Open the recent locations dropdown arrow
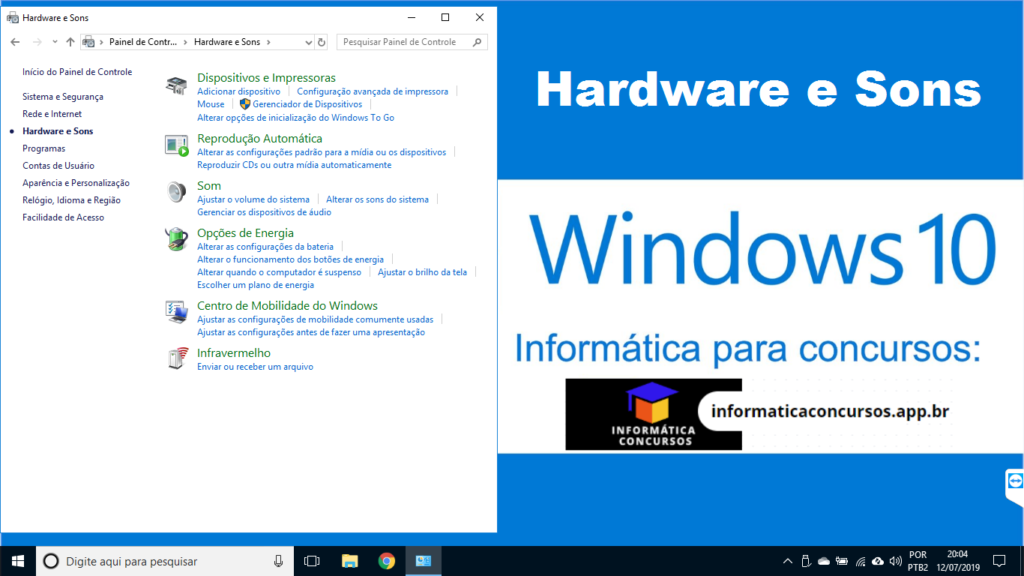The image size is (1024, 576). tap(54, 42)
